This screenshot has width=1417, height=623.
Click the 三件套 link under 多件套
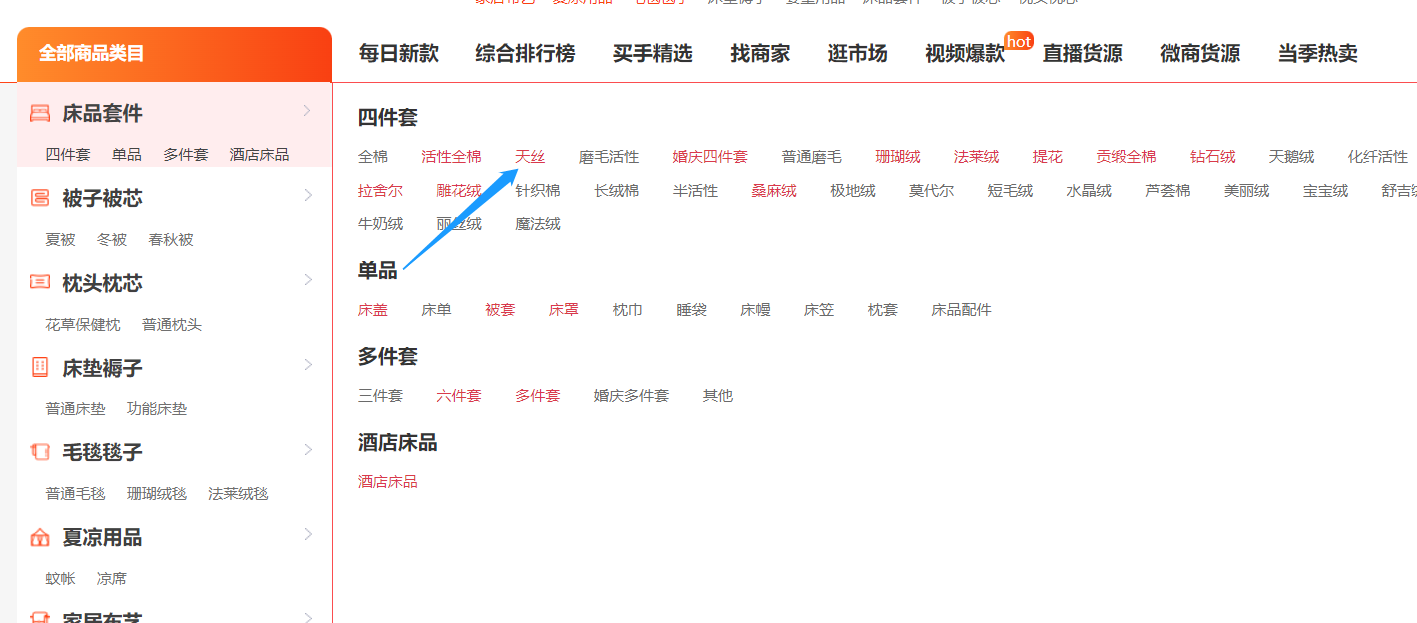(381, 396)
